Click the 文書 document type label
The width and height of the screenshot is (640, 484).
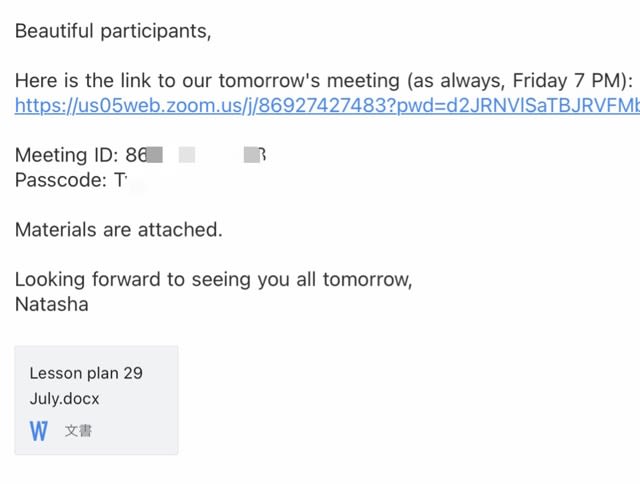78,431
